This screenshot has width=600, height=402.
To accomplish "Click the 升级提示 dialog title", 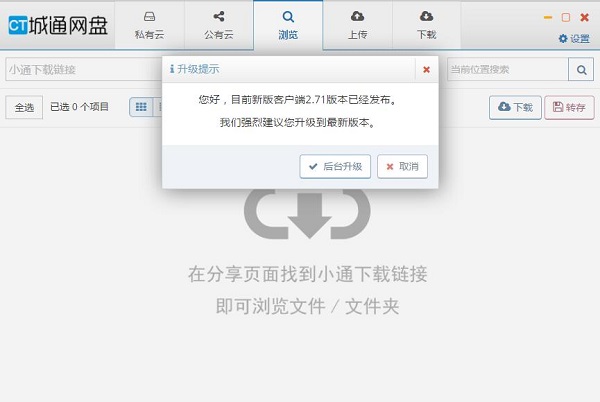I will coord(198,69).
